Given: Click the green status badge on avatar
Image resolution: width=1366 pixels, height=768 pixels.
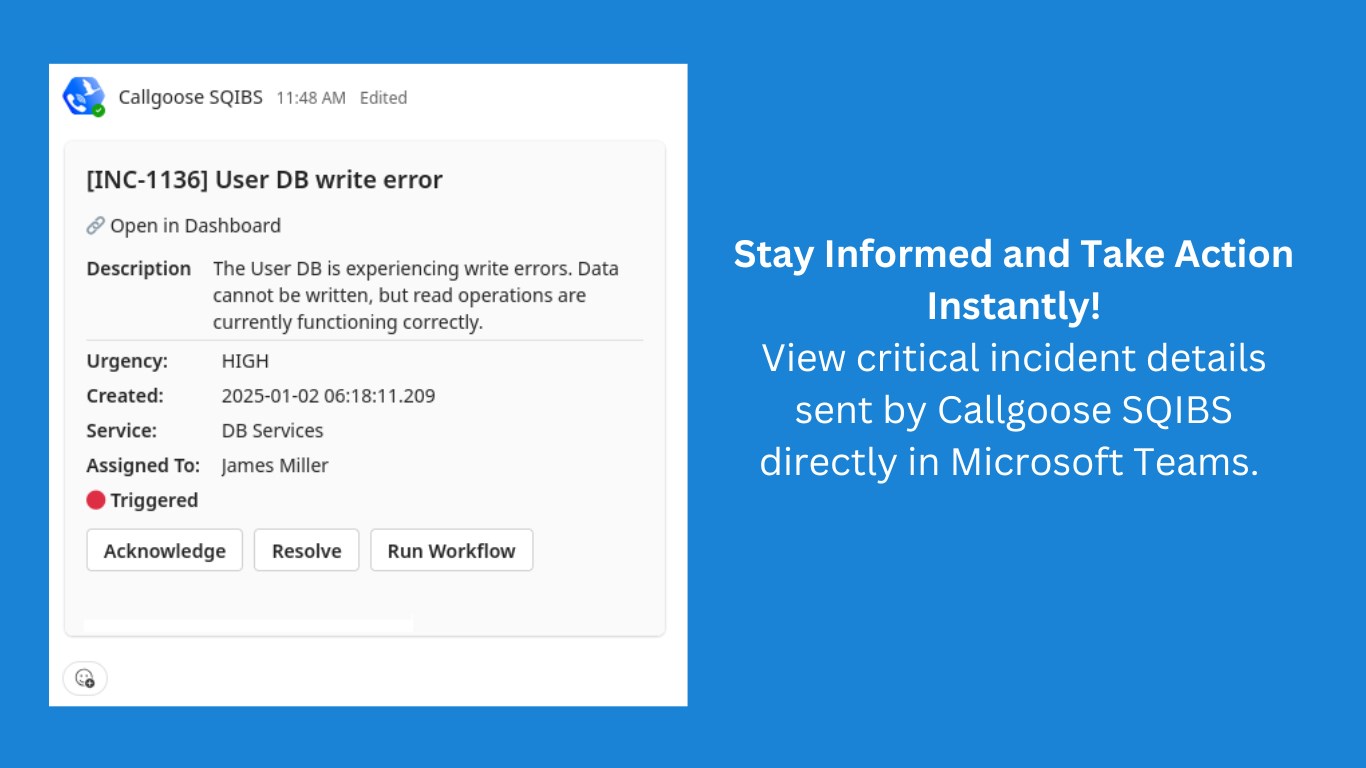Looking at the screenshot, I should point(99,110).
